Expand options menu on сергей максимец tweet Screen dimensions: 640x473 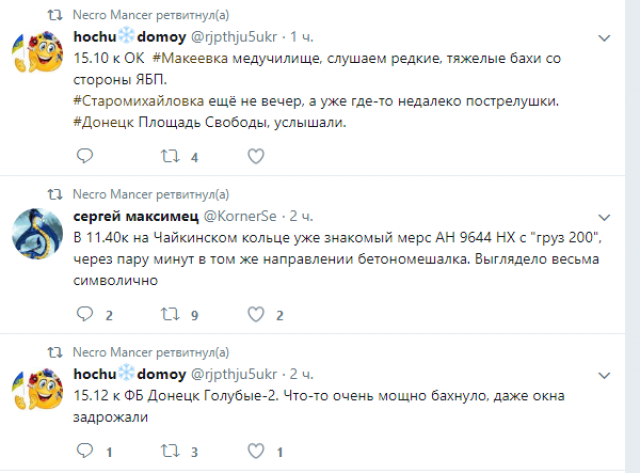tap(604, 215)
